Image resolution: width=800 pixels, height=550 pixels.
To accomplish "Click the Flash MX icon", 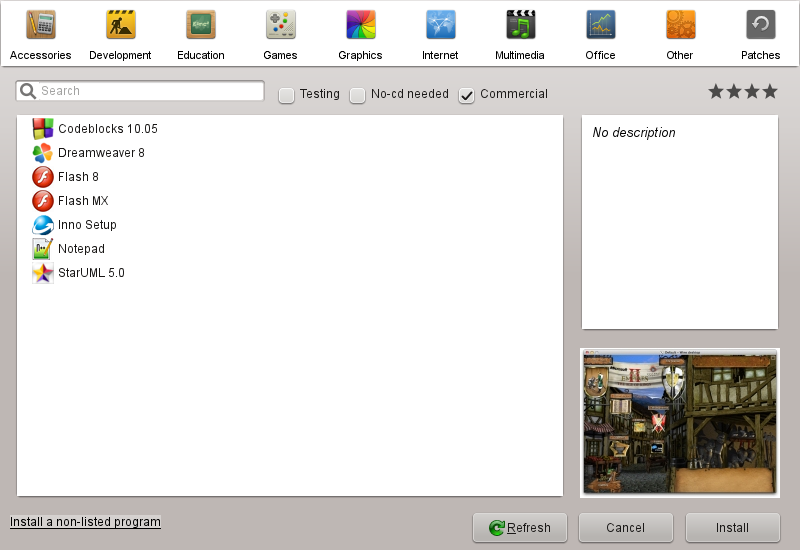I will [x=43, y=201].
